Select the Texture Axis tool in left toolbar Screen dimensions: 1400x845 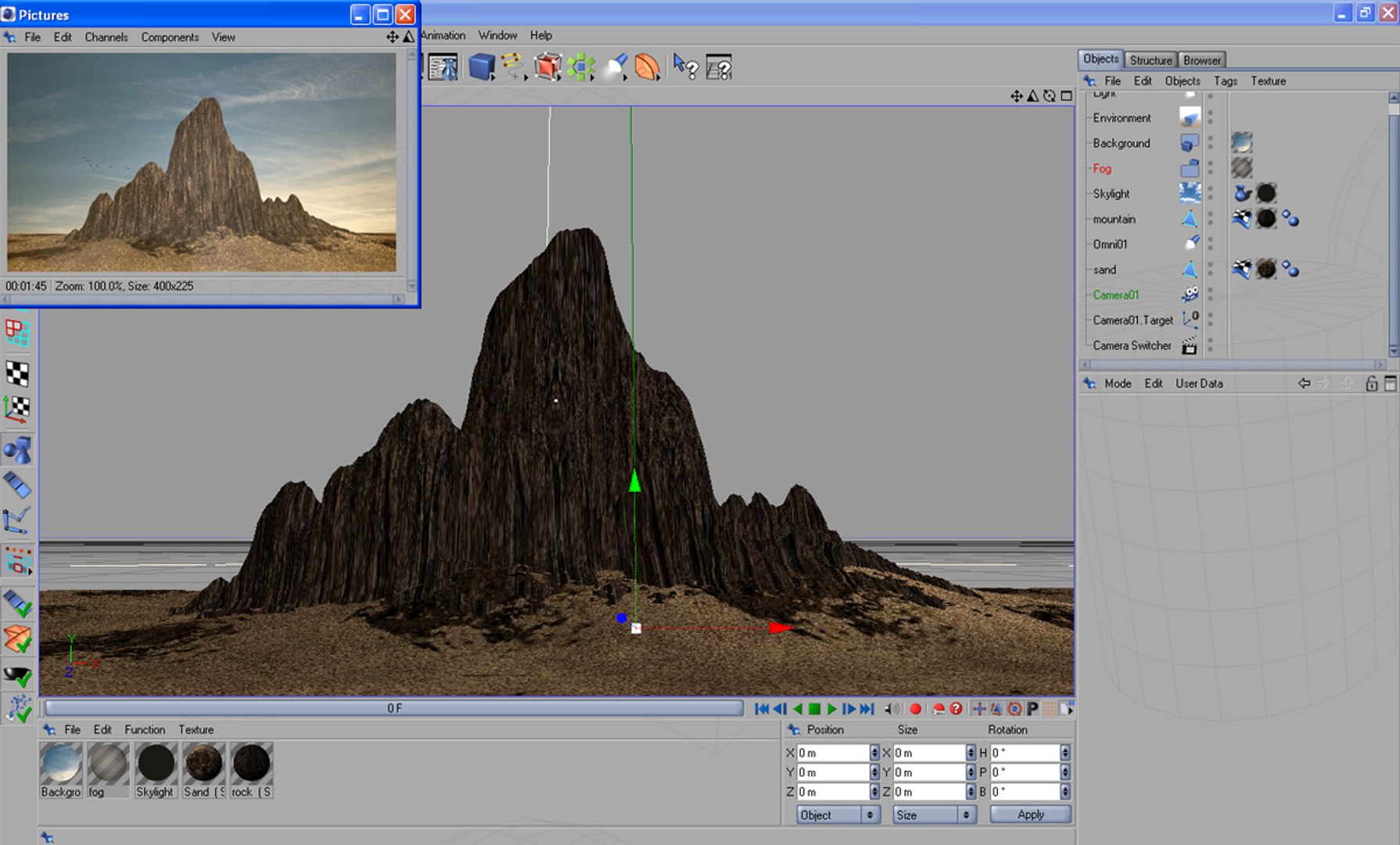point(17,408)
